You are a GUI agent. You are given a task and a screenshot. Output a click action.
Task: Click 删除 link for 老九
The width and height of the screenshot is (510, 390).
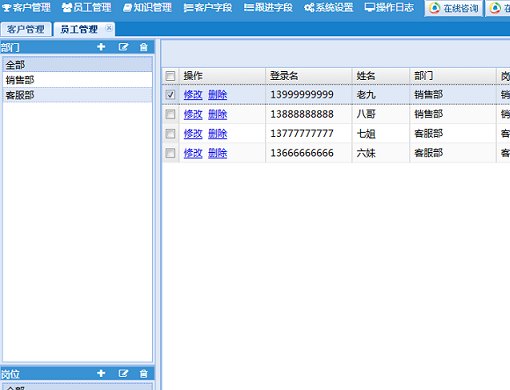pos(217,95)
